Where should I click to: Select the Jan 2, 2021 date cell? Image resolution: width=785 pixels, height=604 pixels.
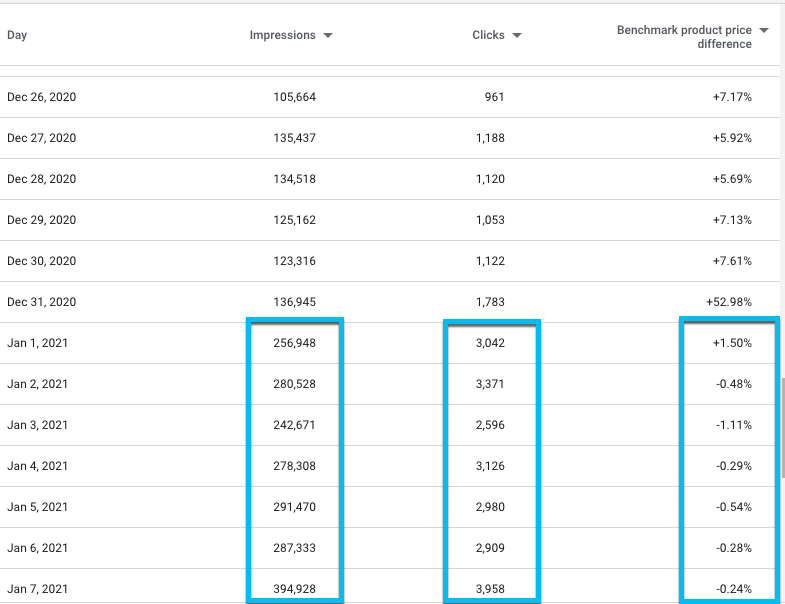(38, 384)
